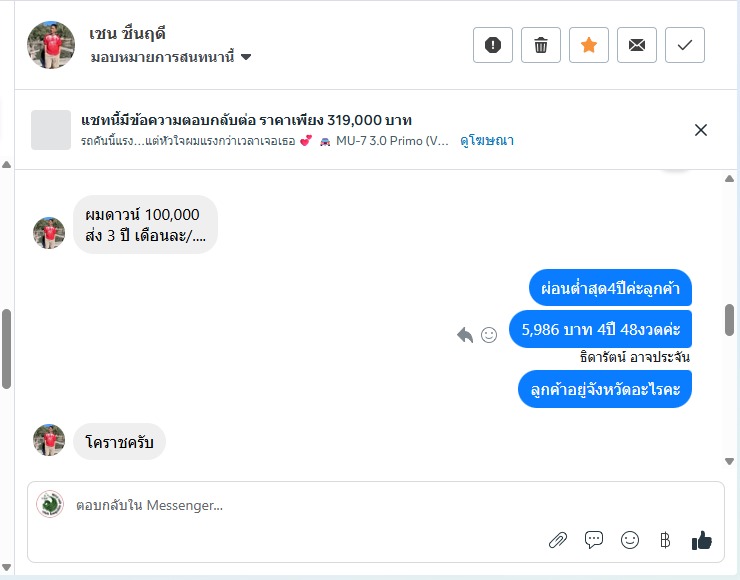
Task: Delete conversation using trash icon
Action: tap(541, 45)
